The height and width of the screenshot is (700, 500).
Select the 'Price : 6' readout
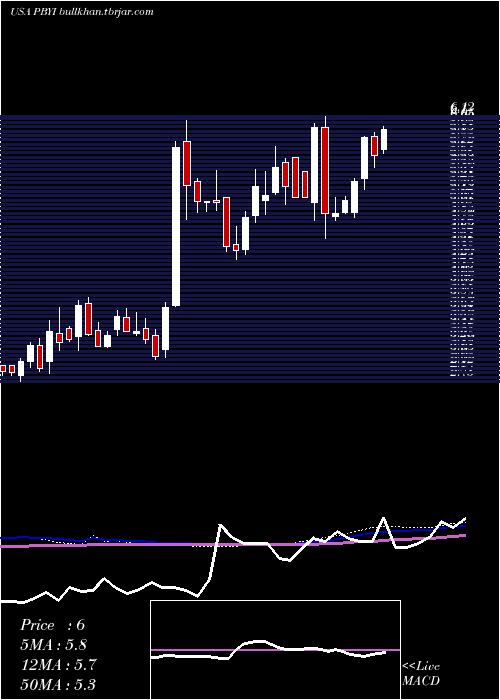52,625
